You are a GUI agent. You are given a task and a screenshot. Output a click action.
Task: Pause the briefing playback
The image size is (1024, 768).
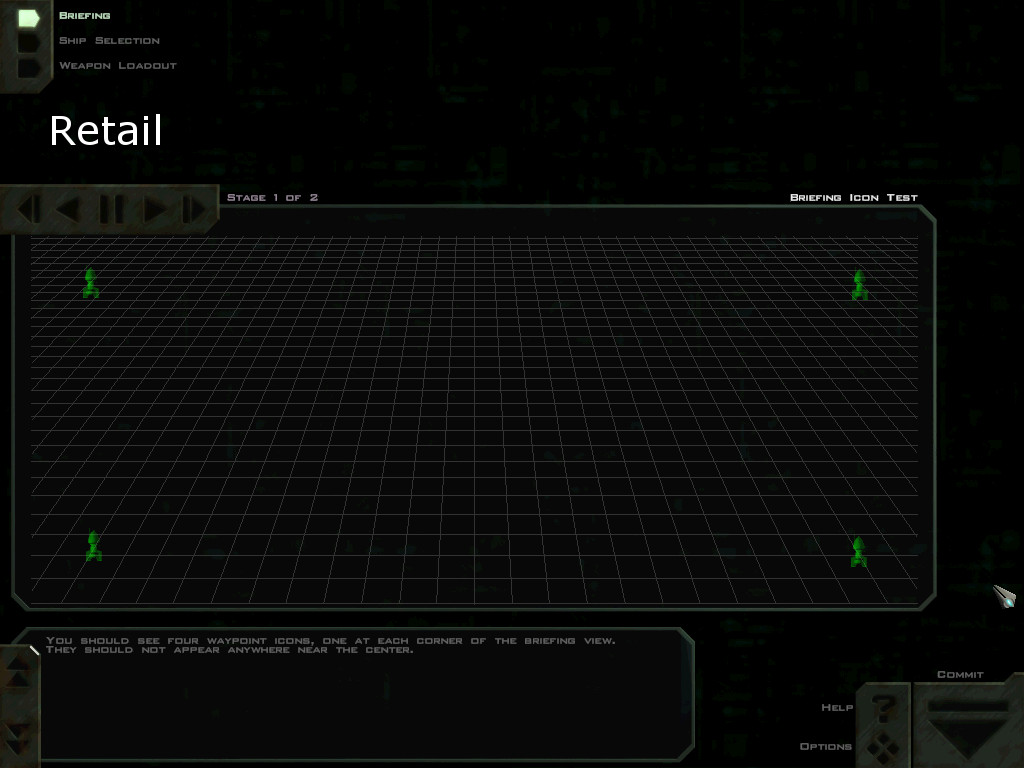click(111, 209)
